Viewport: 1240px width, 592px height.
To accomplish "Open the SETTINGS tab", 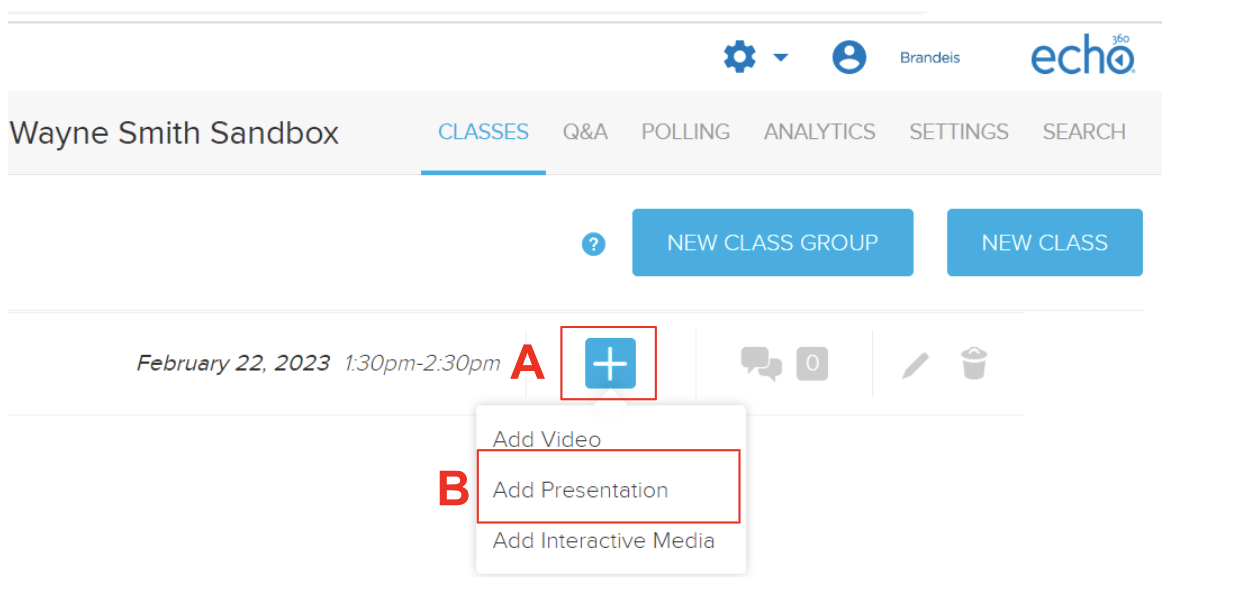I will pos(959,132).
